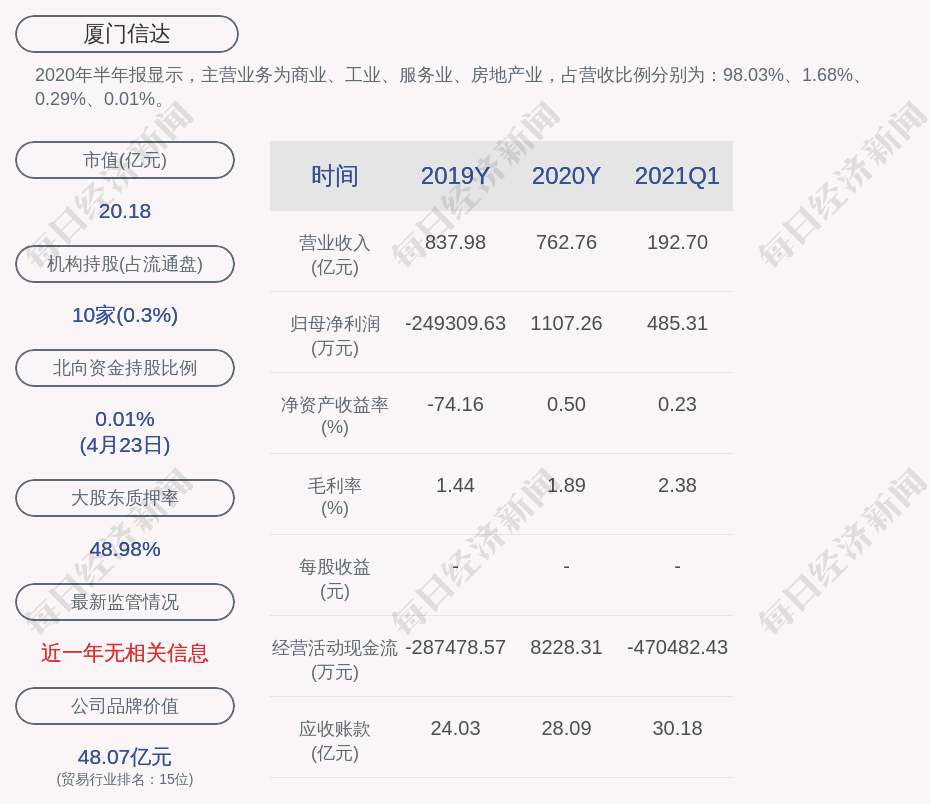Screen dimensions: 930x804
Task: Click ROE value 0.50
Action: pyautogui.click(x=566, y=404)
